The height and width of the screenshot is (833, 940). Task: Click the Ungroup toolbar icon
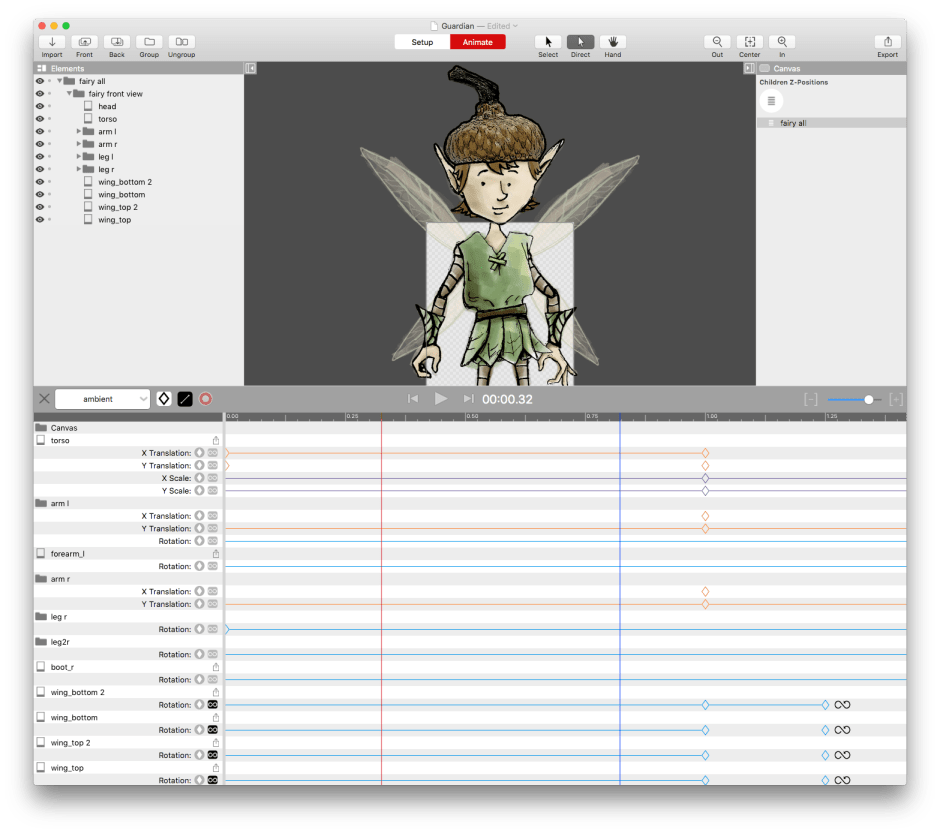181,42
